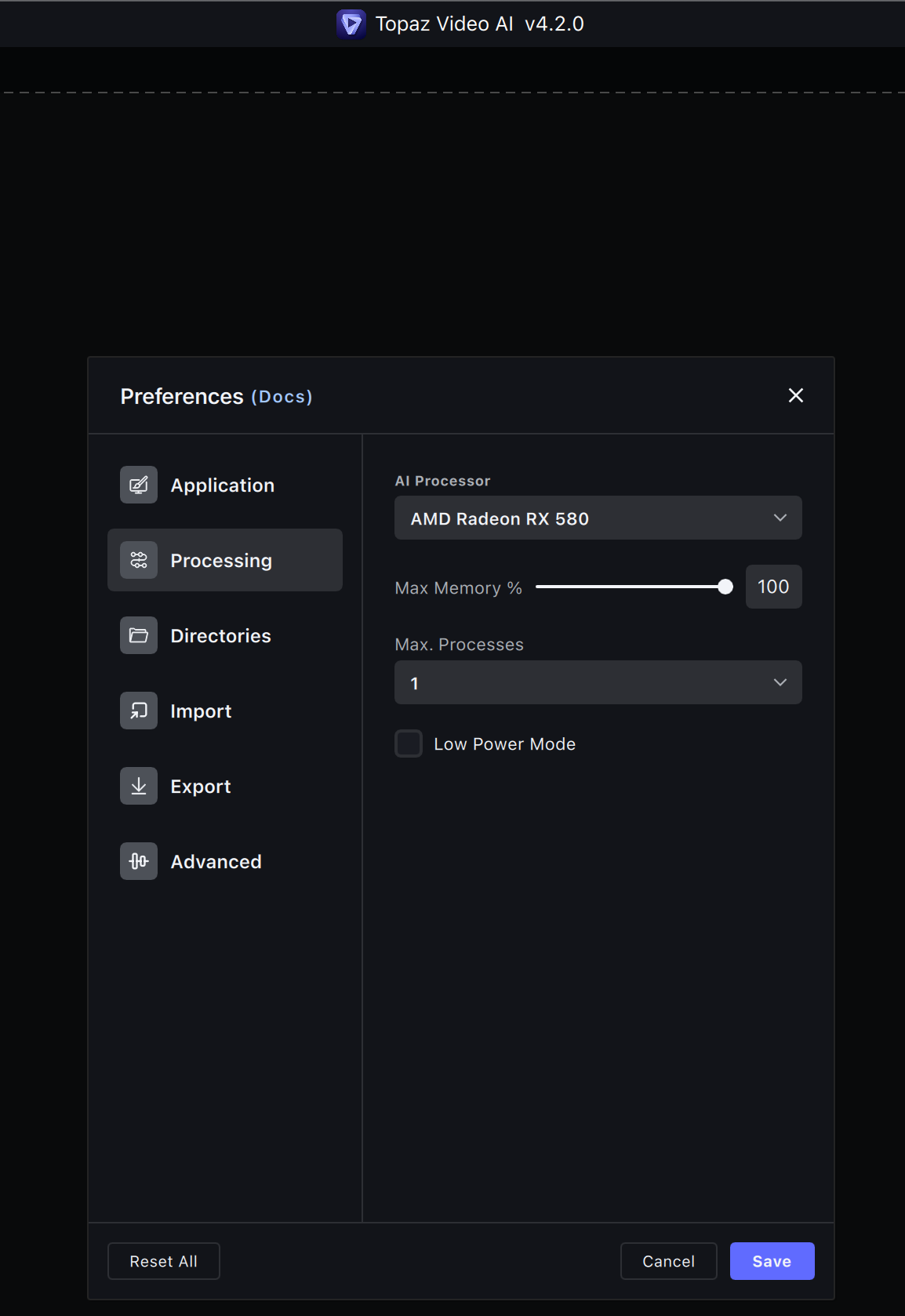The image size is (905, 1316).
Task: Click the Max Memory slider handle
Action: pyautogui.click(x=725, y=587)
